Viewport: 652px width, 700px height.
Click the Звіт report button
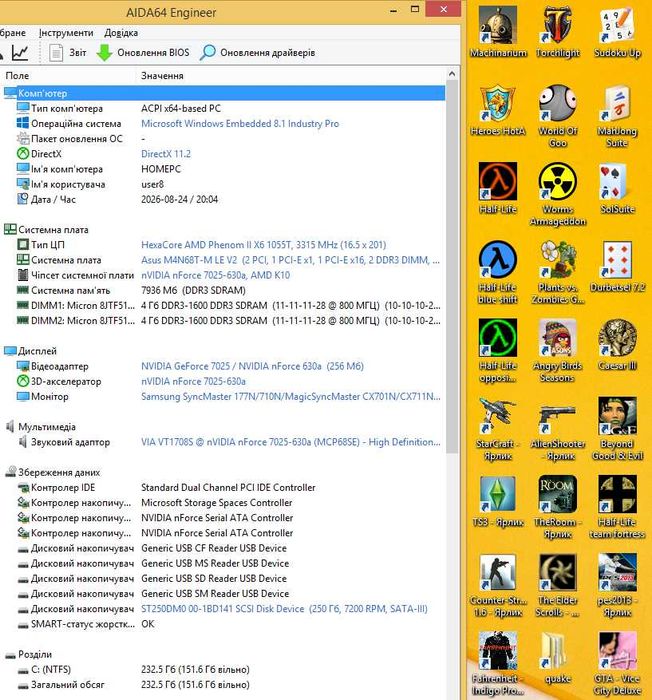click(x=67, y=53)
